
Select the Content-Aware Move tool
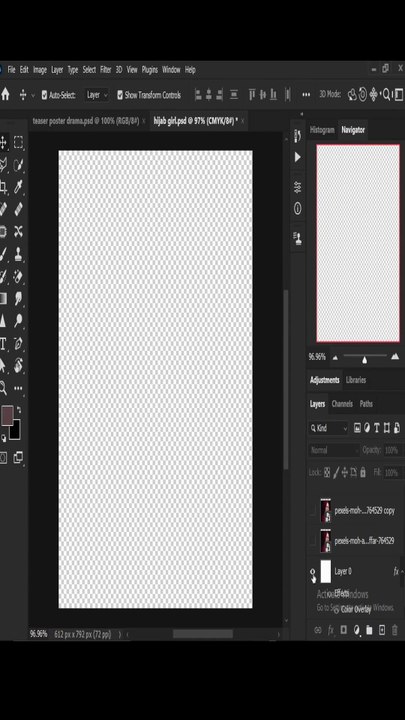(x=18, y=231)
